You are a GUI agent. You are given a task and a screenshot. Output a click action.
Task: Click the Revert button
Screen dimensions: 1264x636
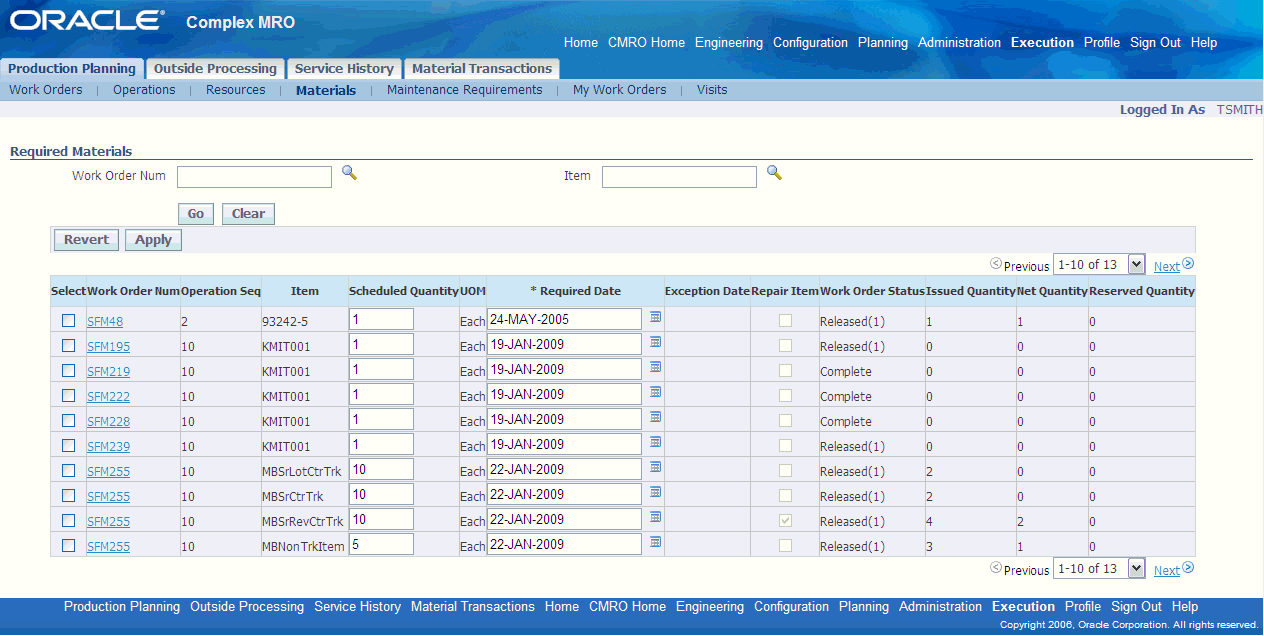coord(86,240)
